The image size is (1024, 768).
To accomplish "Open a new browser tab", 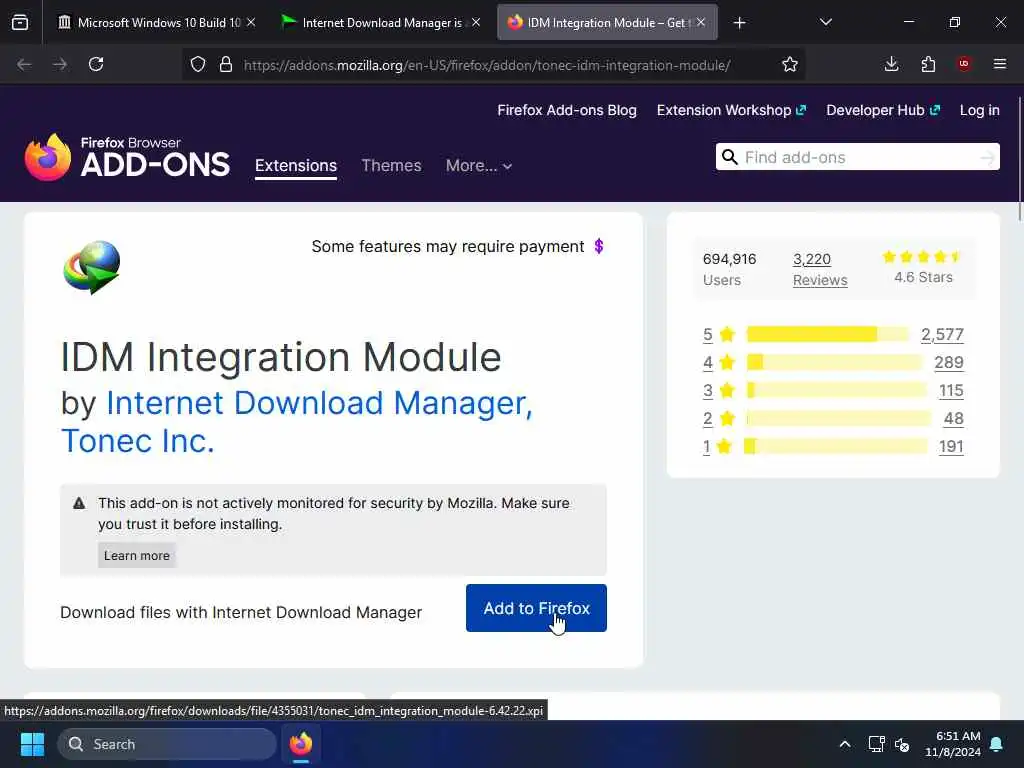I will (x=739, y=23).
